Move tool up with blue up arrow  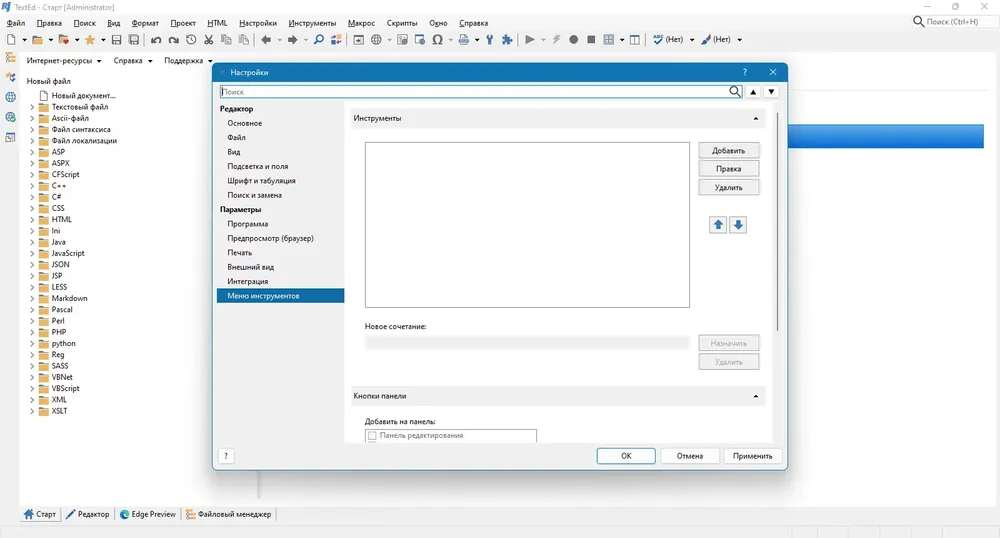[718, 224]
